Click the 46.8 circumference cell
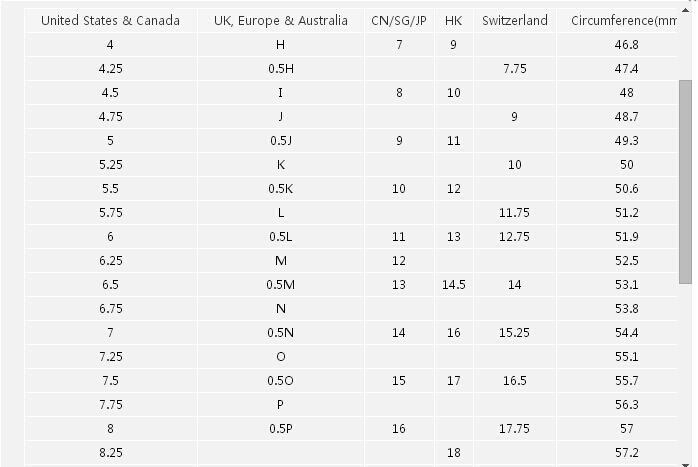The height and width of the screenshot is (467, 698). [627, 45]
